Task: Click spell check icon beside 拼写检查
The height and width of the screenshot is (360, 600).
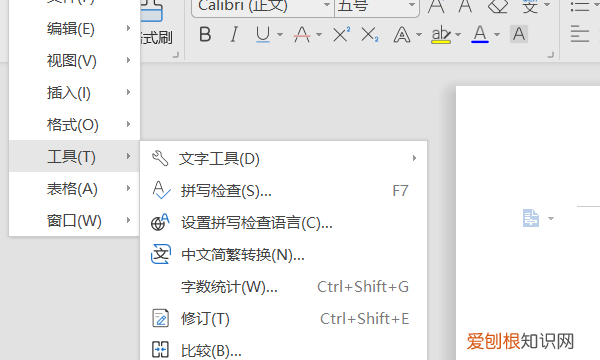Action: point(161,190)
